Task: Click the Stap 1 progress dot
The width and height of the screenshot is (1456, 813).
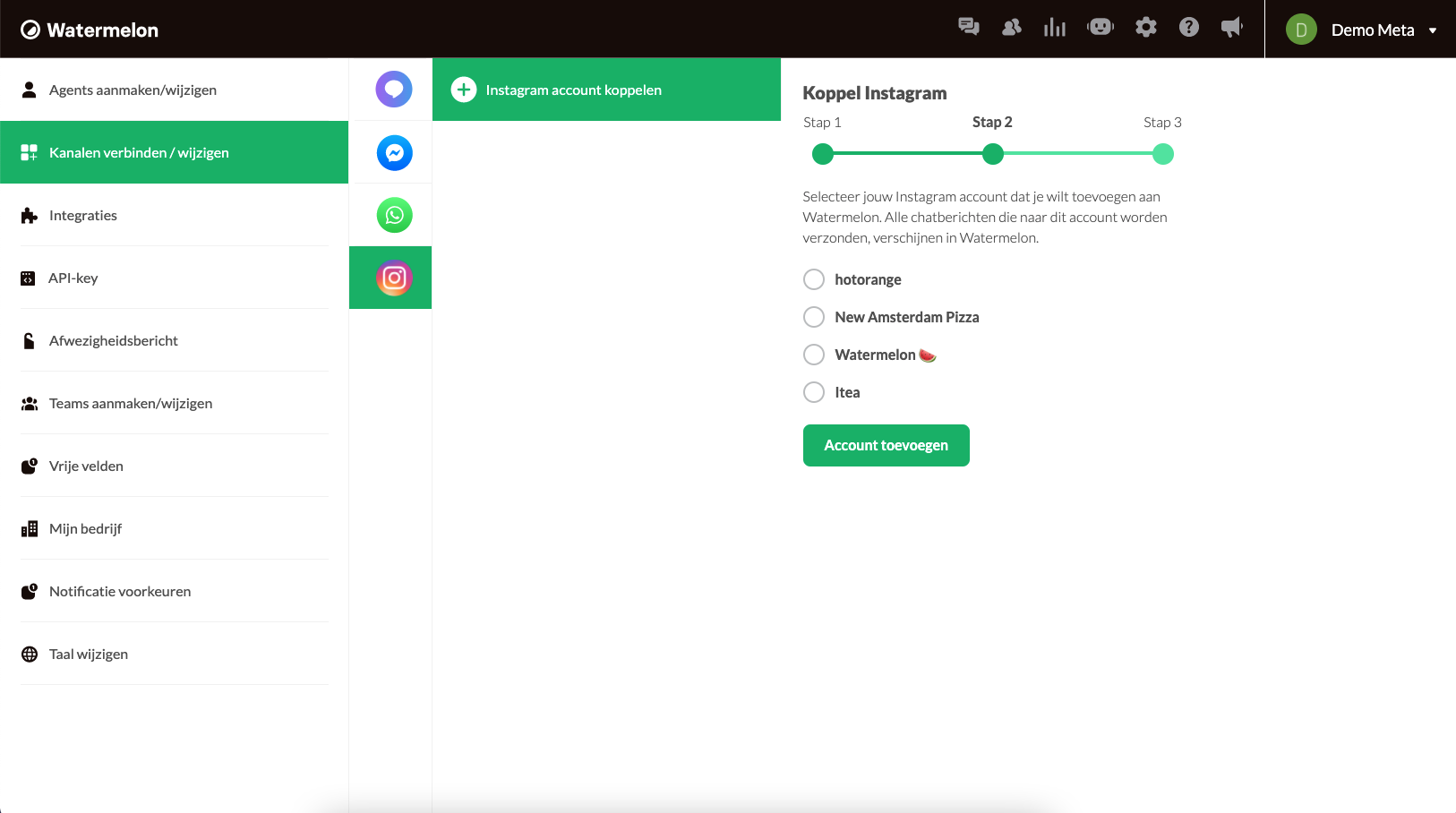Action: [x=823, y=154]
